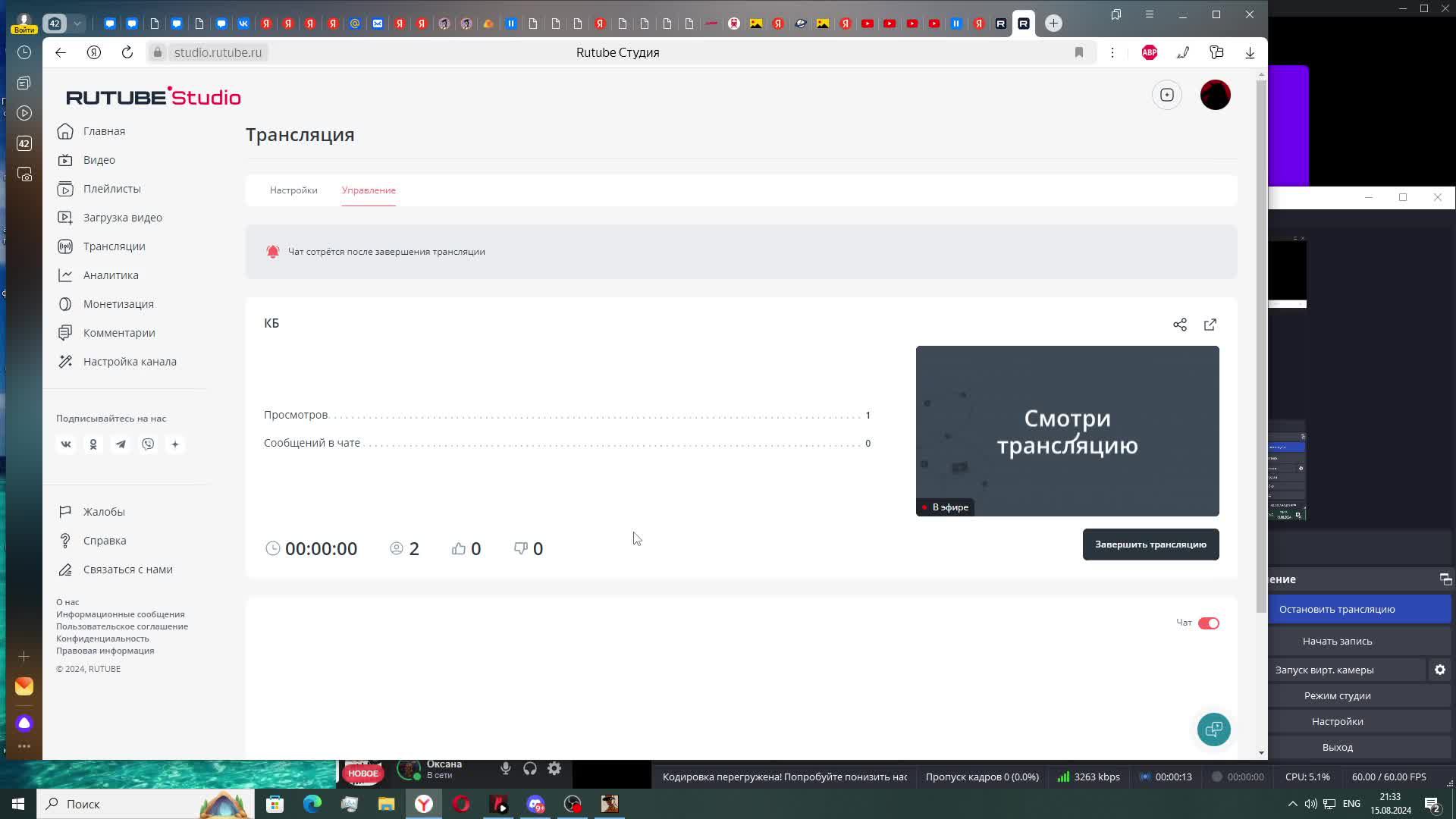The image size is (1456, 819).
Task: Open the VK social link icon
Action: pos(66,444)
